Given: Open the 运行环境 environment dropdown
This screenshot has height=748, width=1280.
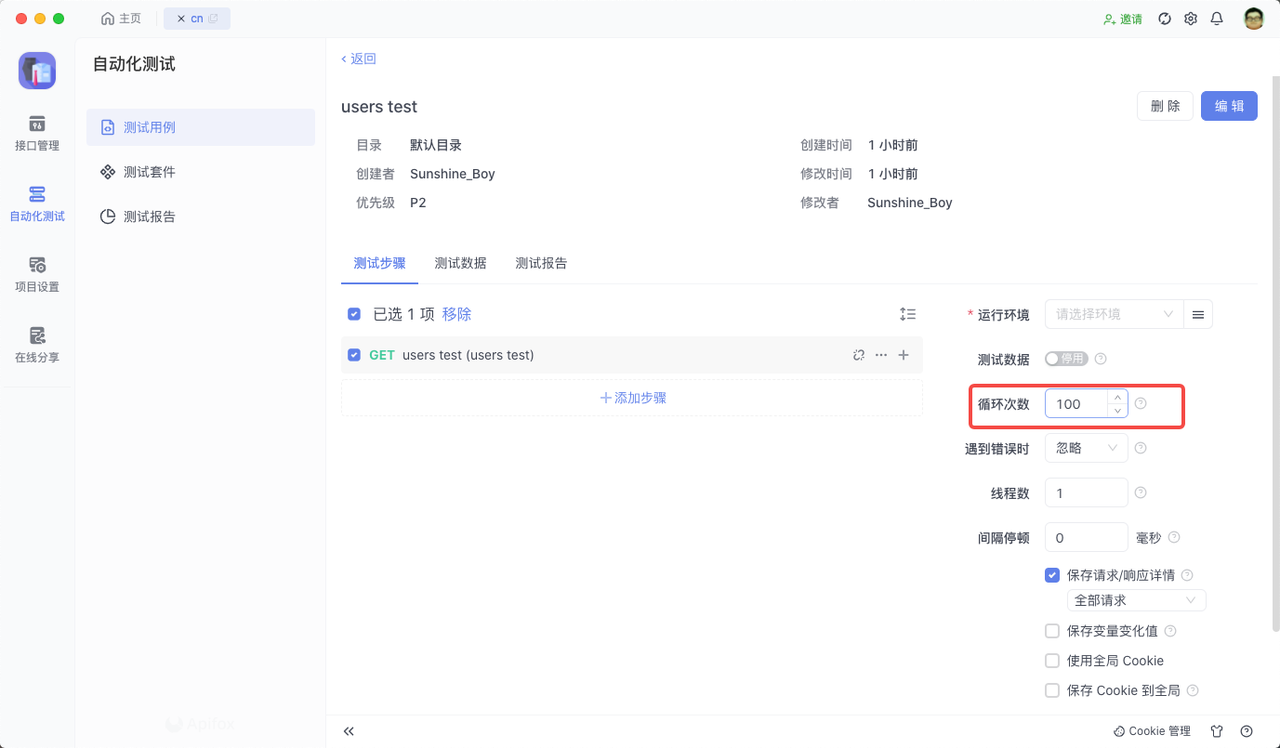Looking at the screenshot, I should pyautogui.click(x=1114, y=314).
